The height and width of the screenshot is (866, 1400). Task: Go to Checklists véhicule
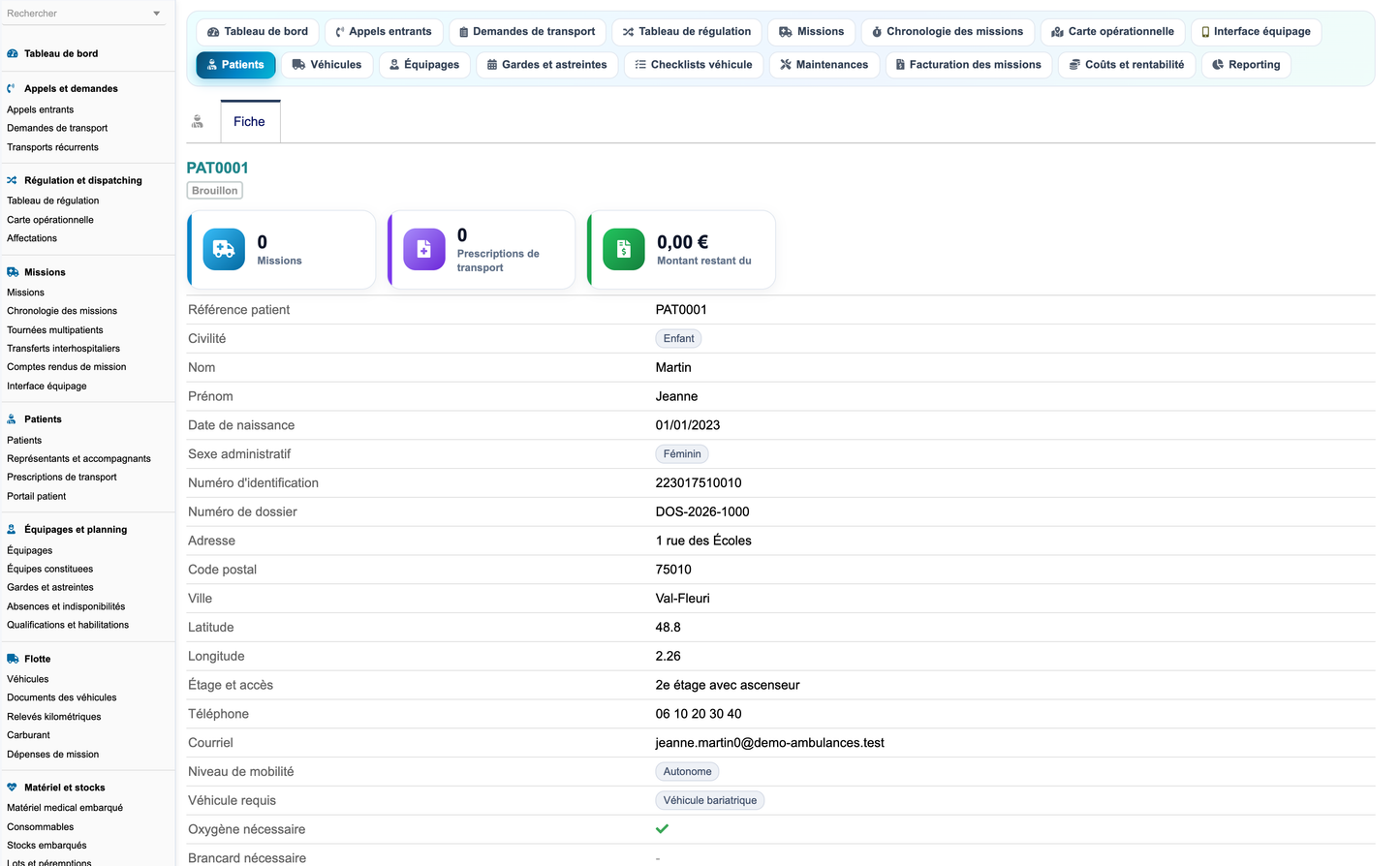click(694, 65)
